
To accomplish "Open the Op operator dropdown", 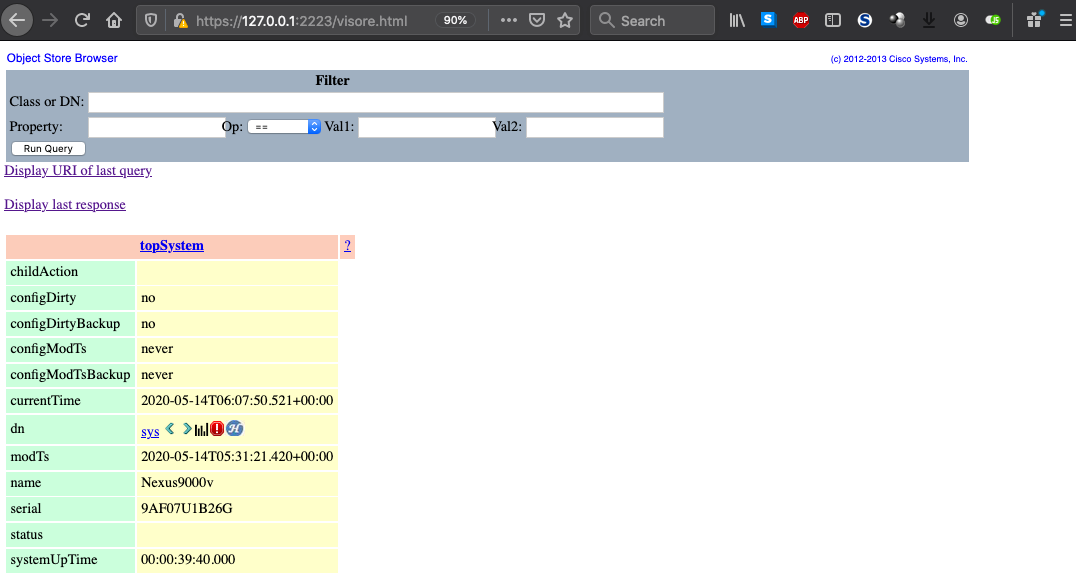I will (x=284, y=127).
